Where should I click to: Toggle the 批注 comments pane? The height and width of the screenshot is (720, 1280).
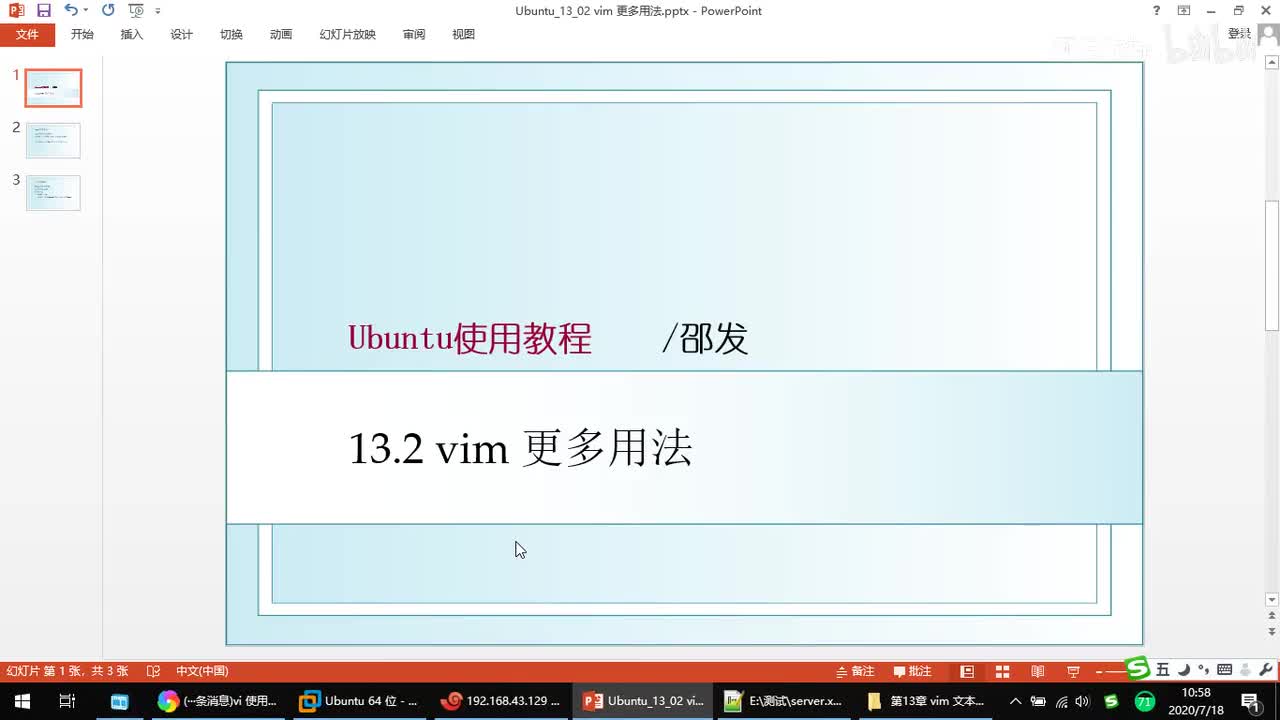pos(912,671)
